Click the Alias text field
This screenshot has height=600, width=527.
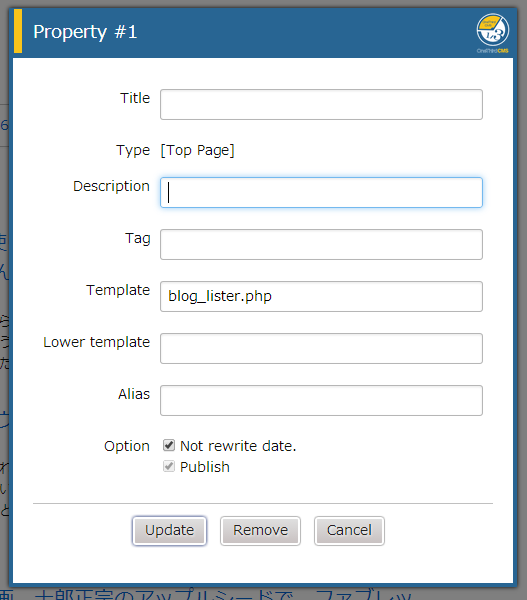pos(321,401)
